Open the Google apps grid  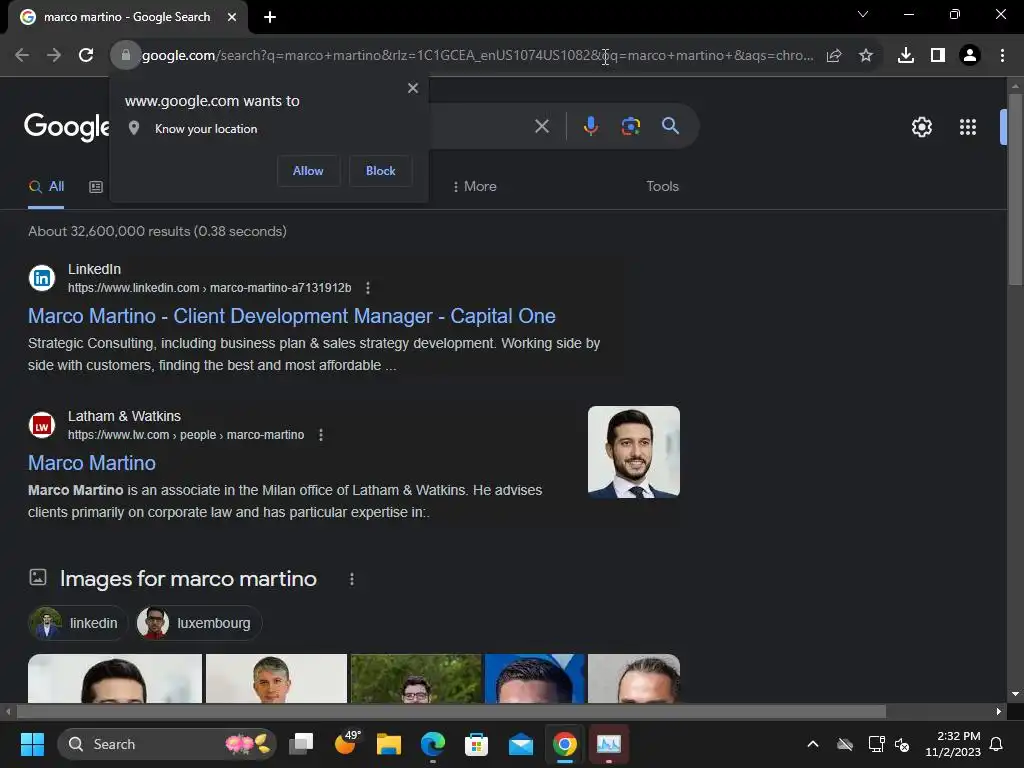(x=968, y=127)
